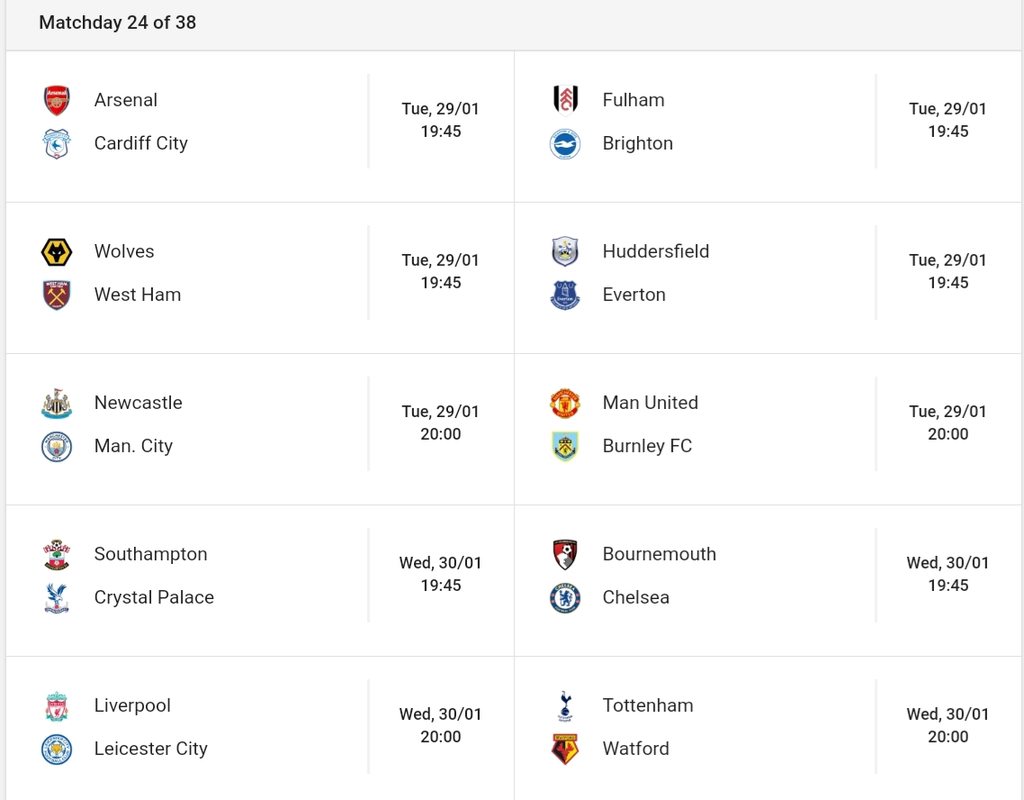Click the Tottenham cockerel logo

tap(565, 706)
